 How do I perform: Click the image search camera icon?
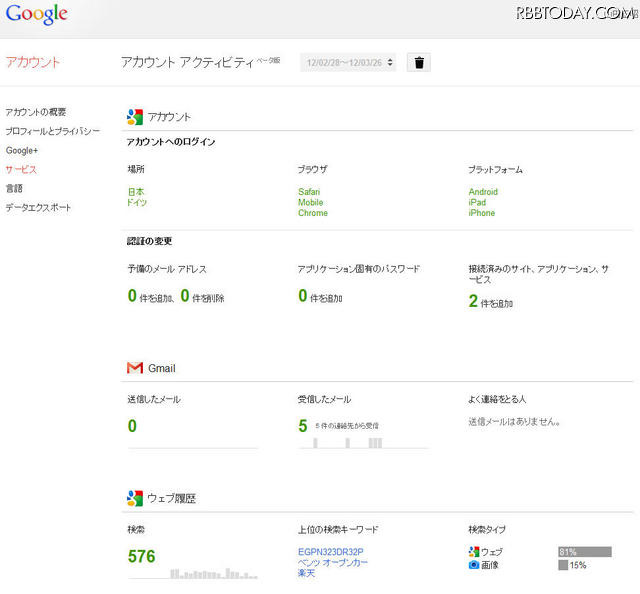point(473,565)
